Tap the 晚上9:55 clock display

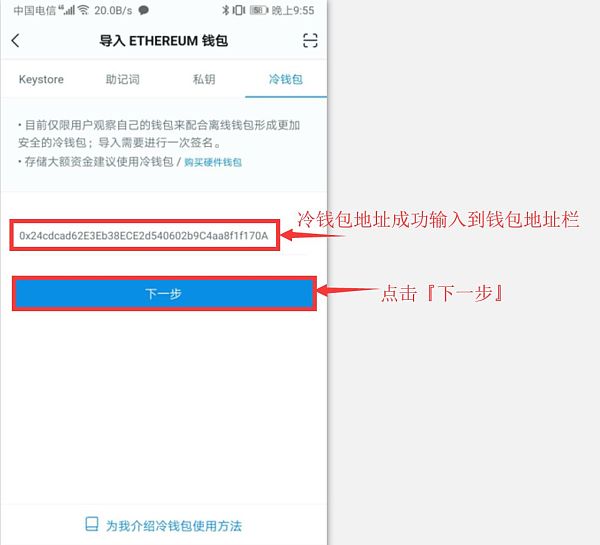[293, 10]
